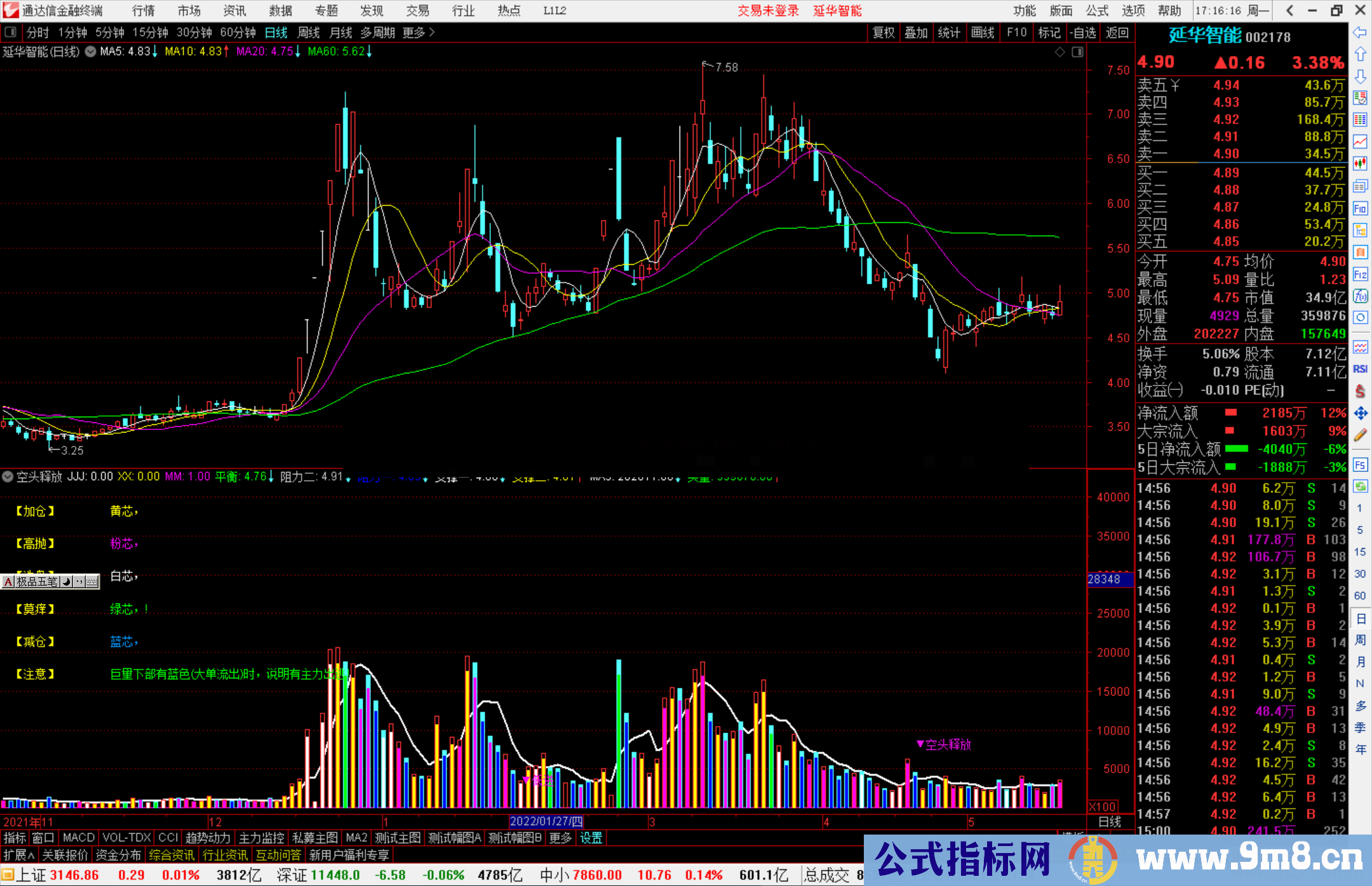Expand the dropdown beside 延华智能(日线) title
The image size is (1372, 886).
[x=91, y=51]
